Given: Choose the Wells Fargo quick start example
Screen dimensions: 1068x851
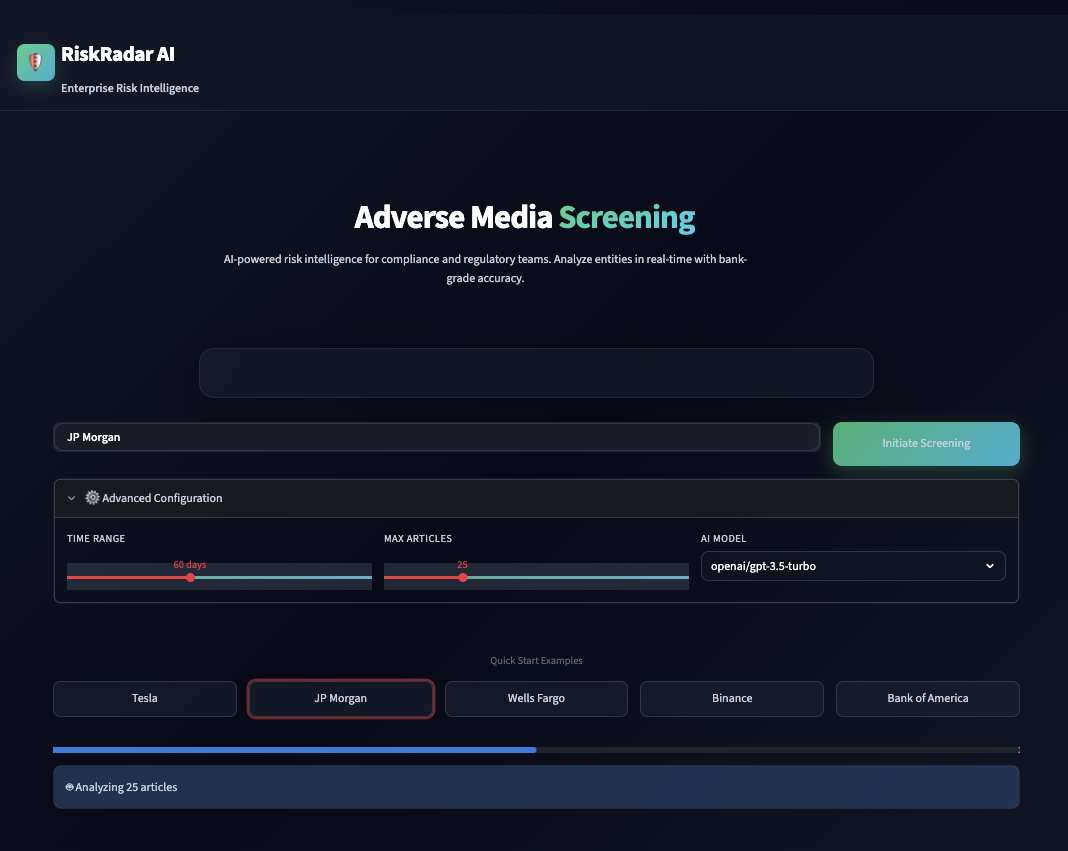Looking at the screenshot, I should click(536, 698).
